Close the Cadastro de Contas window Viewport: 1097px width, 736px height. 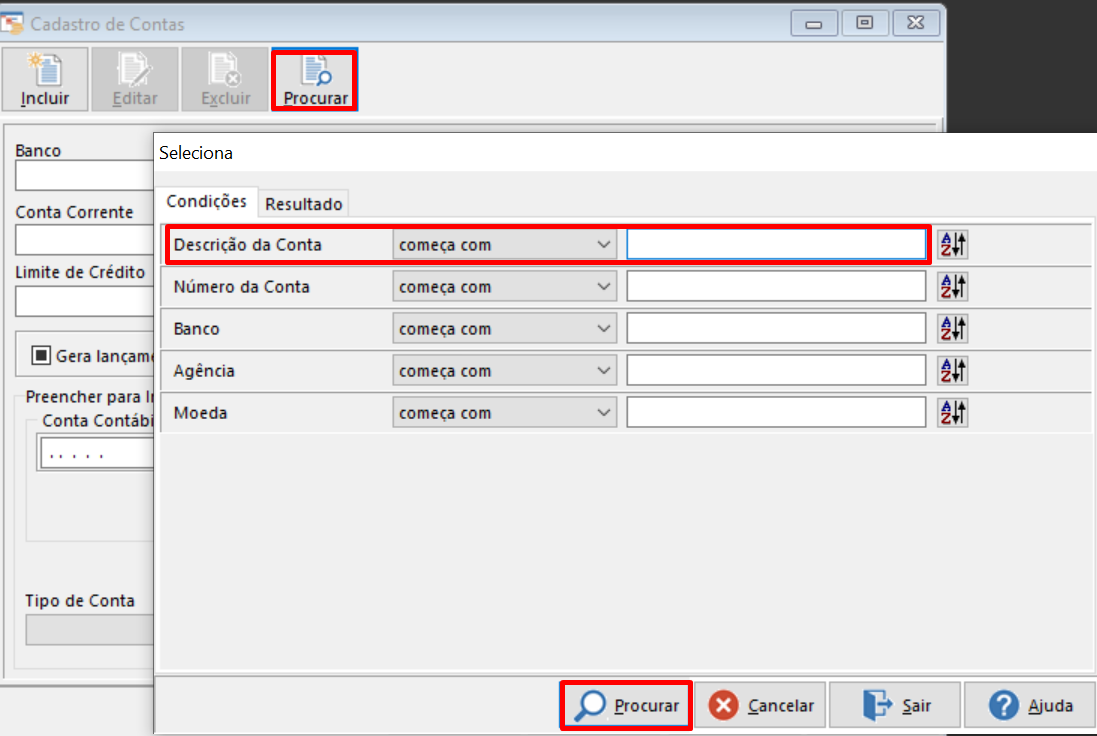click(915, 23)
